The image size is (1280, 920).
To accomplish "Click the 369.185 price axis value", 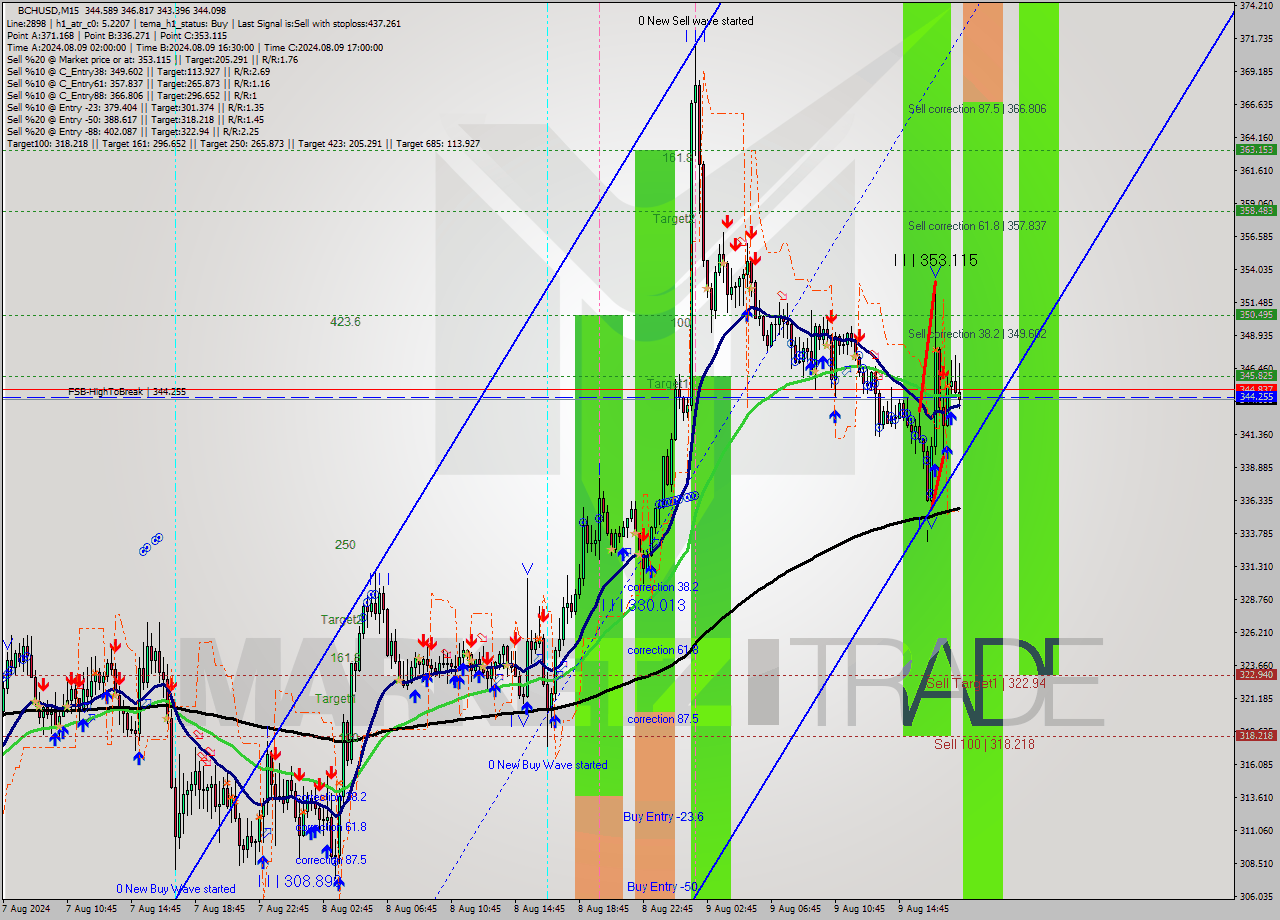I will click(x=1255, y=72).
